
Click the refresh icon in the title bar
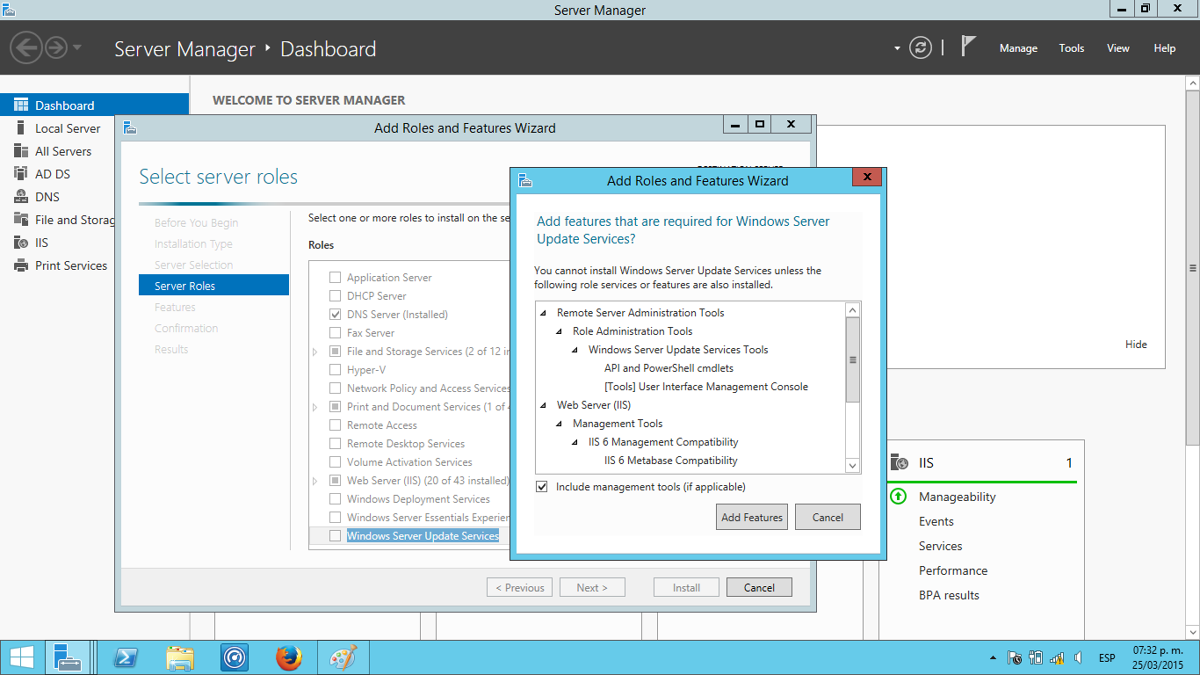[x=920, y=47]
